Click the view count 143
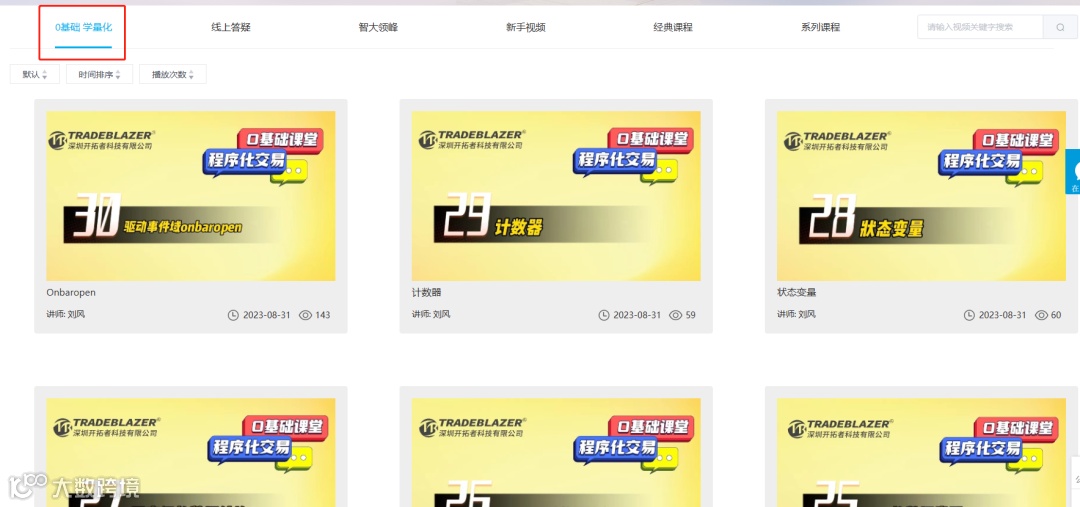This screenshot has width=1080, height=507. [x=322, y=315]
